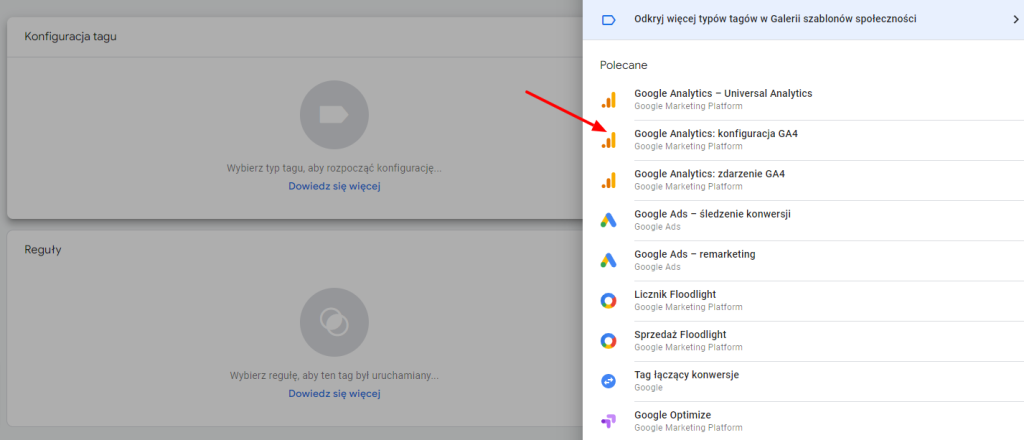The image size is (1024, 440).
Task: Click the tag type placeholder circle
Action: [x=334, y=115]
